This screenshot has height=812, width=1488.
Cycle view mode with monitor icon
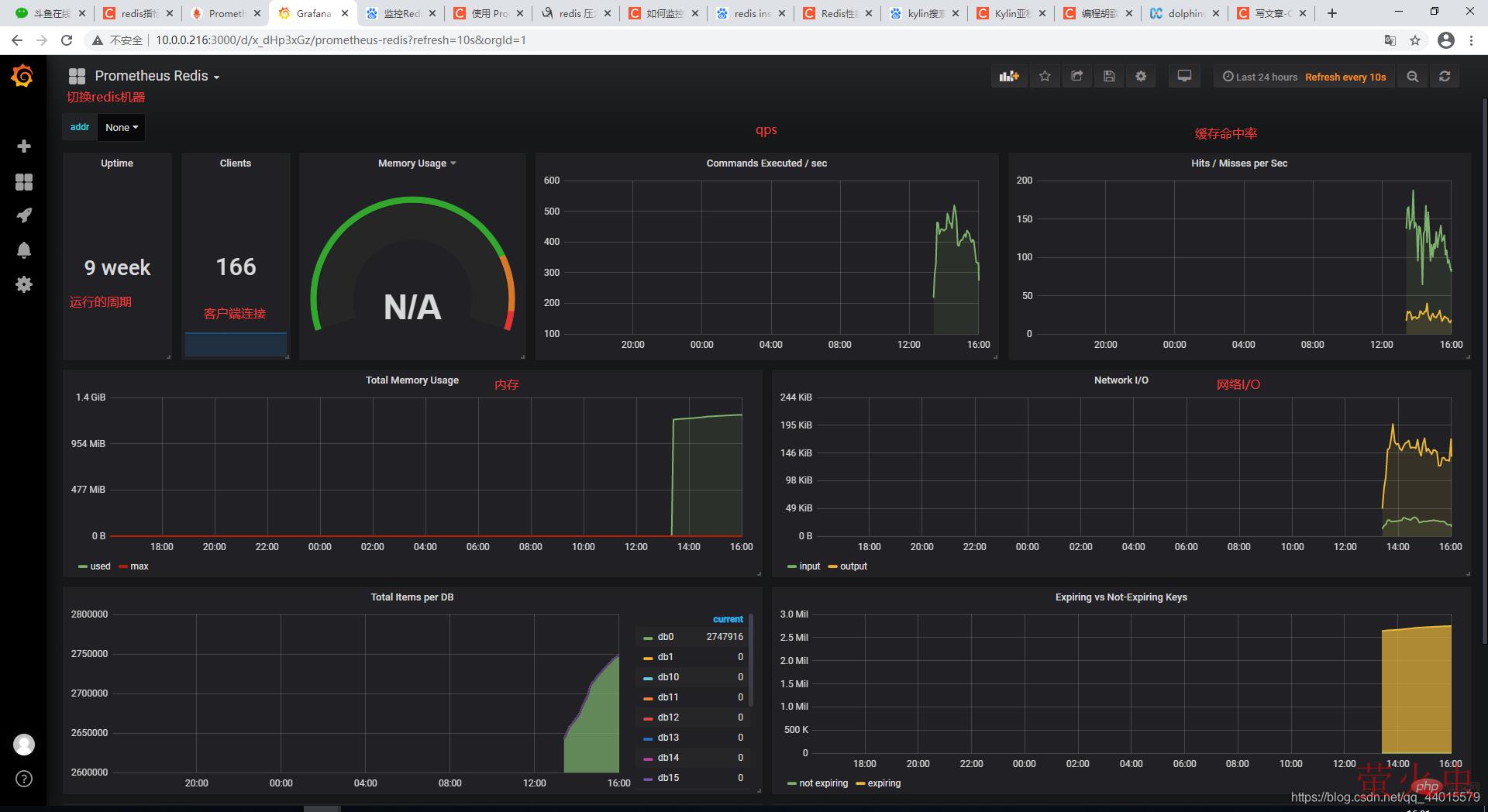tap(1184, 77)
